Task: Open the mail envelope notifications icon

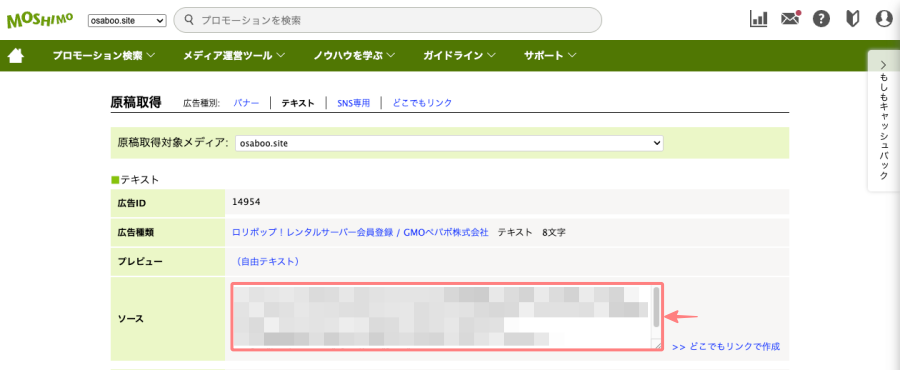Action: [x=790, y=19]
